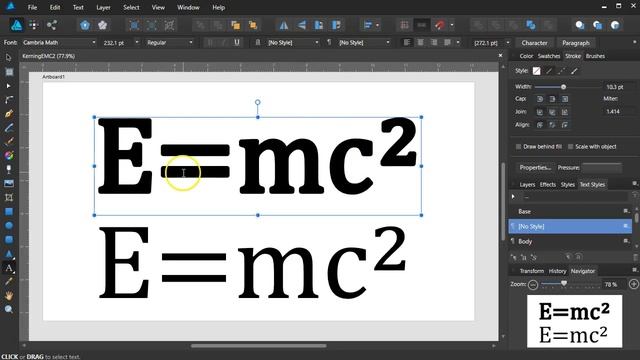The image size is (640, 360).
Task: Open the File menu
Action: 32,7
